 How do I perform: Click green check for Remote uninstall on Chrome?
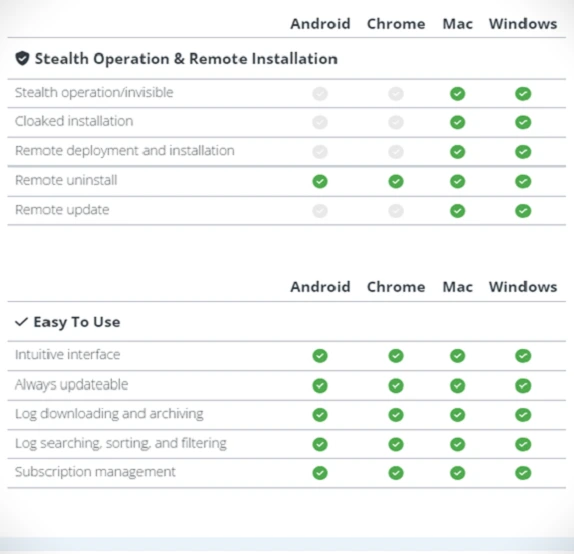pyautogui.click(x=396, y=181)
